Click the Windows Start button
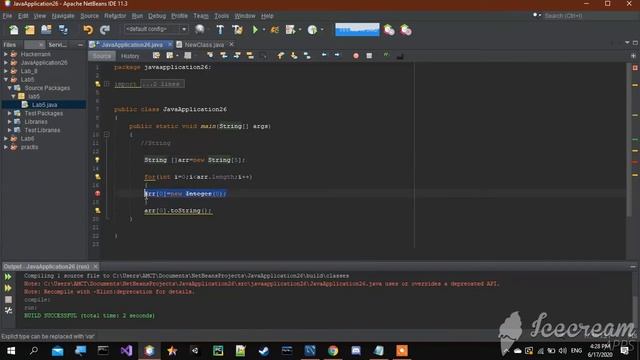 (11, 351)
